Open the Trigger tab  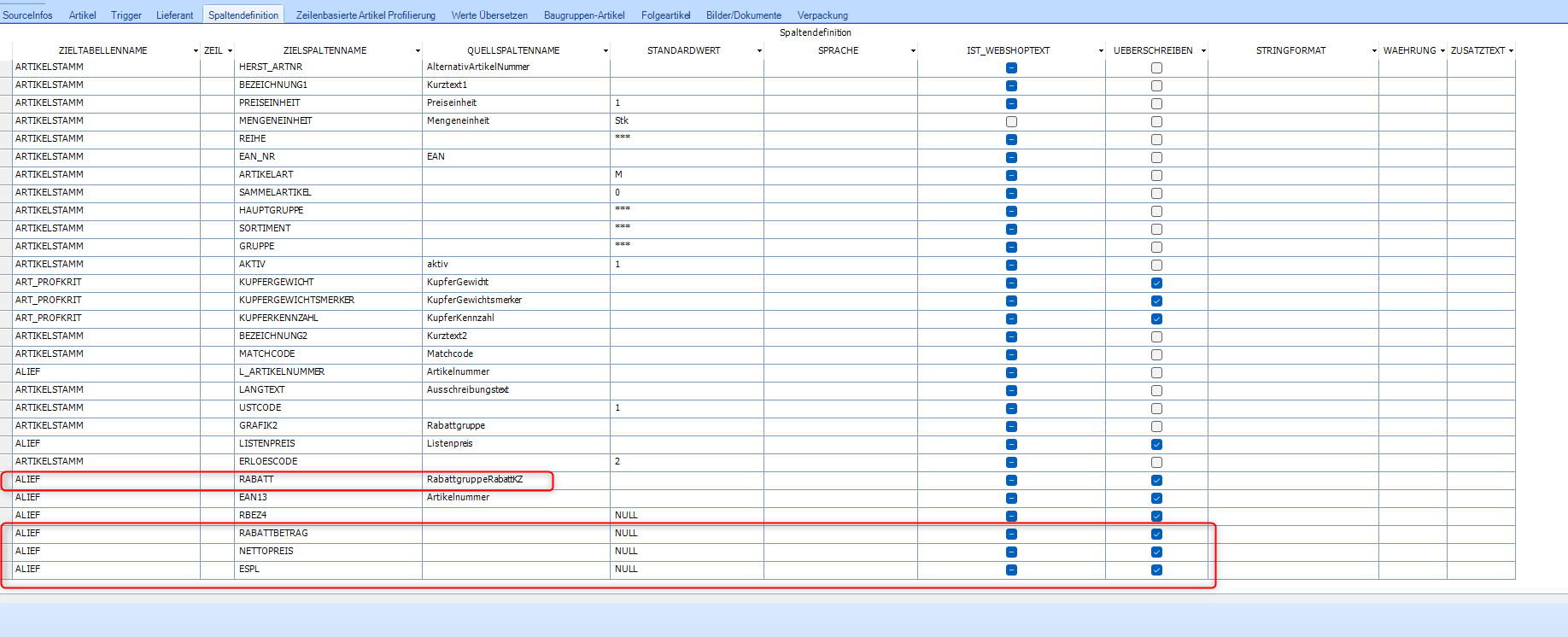tap(126, 15)
